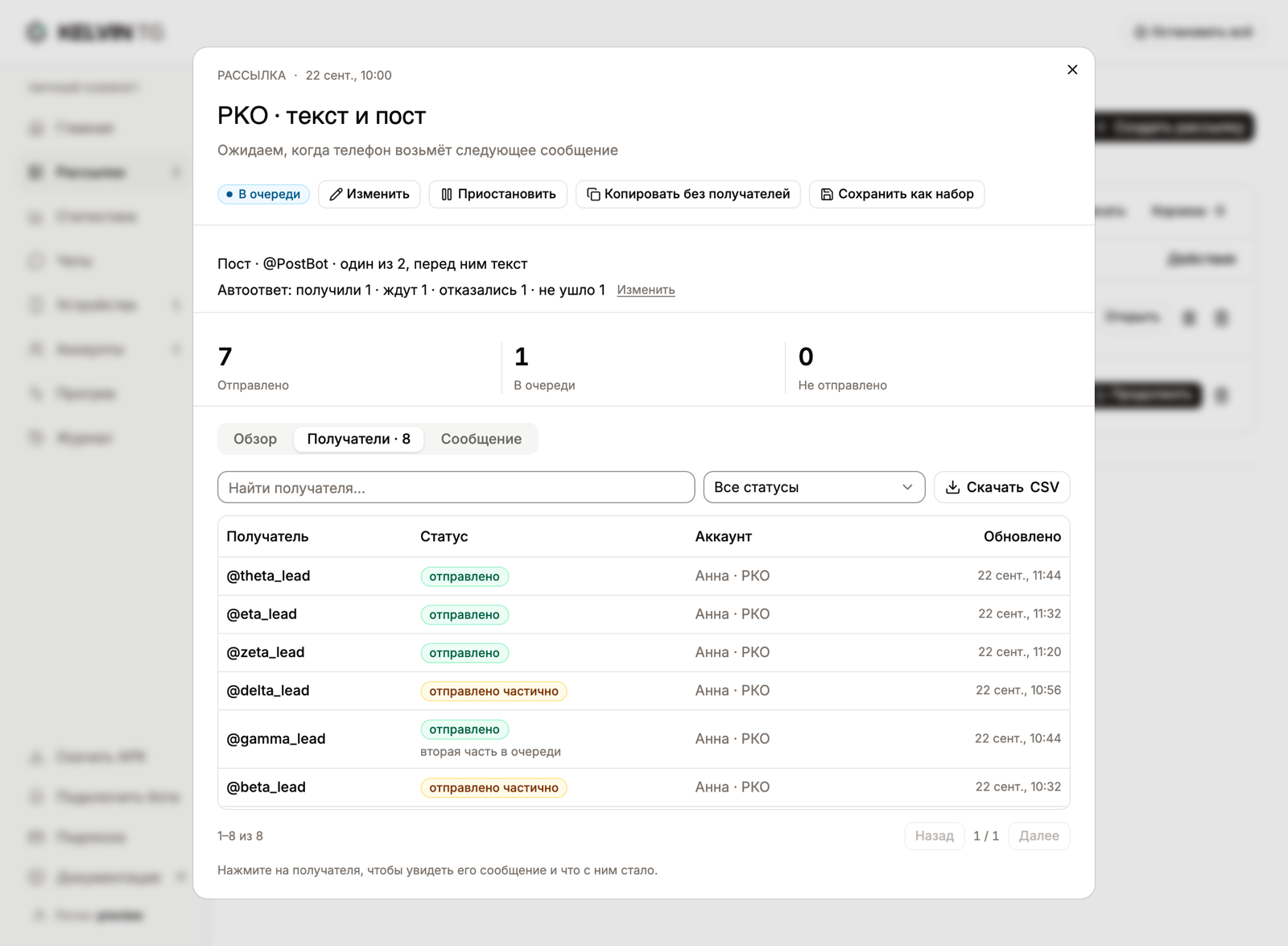
Task: Go to next page with Далее
Action: tap(1039, 836)
